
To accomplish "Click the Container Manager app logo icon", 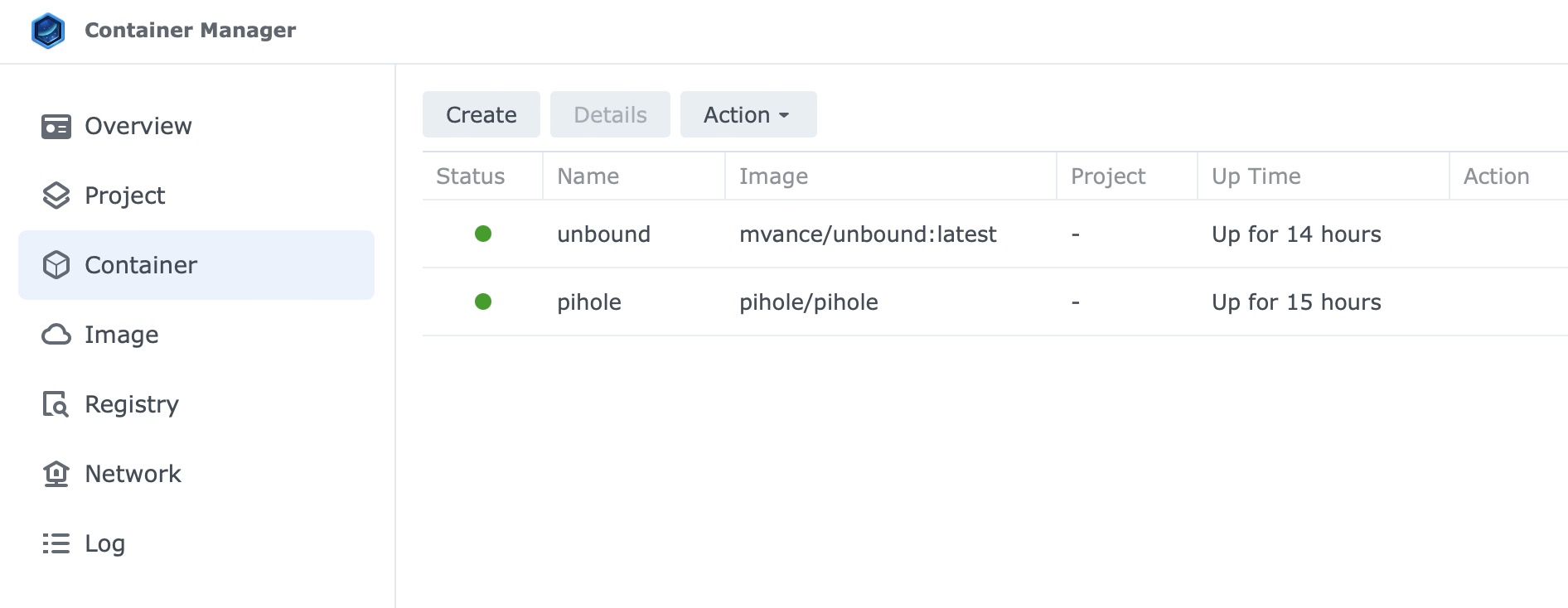I will tap(48, 31).
